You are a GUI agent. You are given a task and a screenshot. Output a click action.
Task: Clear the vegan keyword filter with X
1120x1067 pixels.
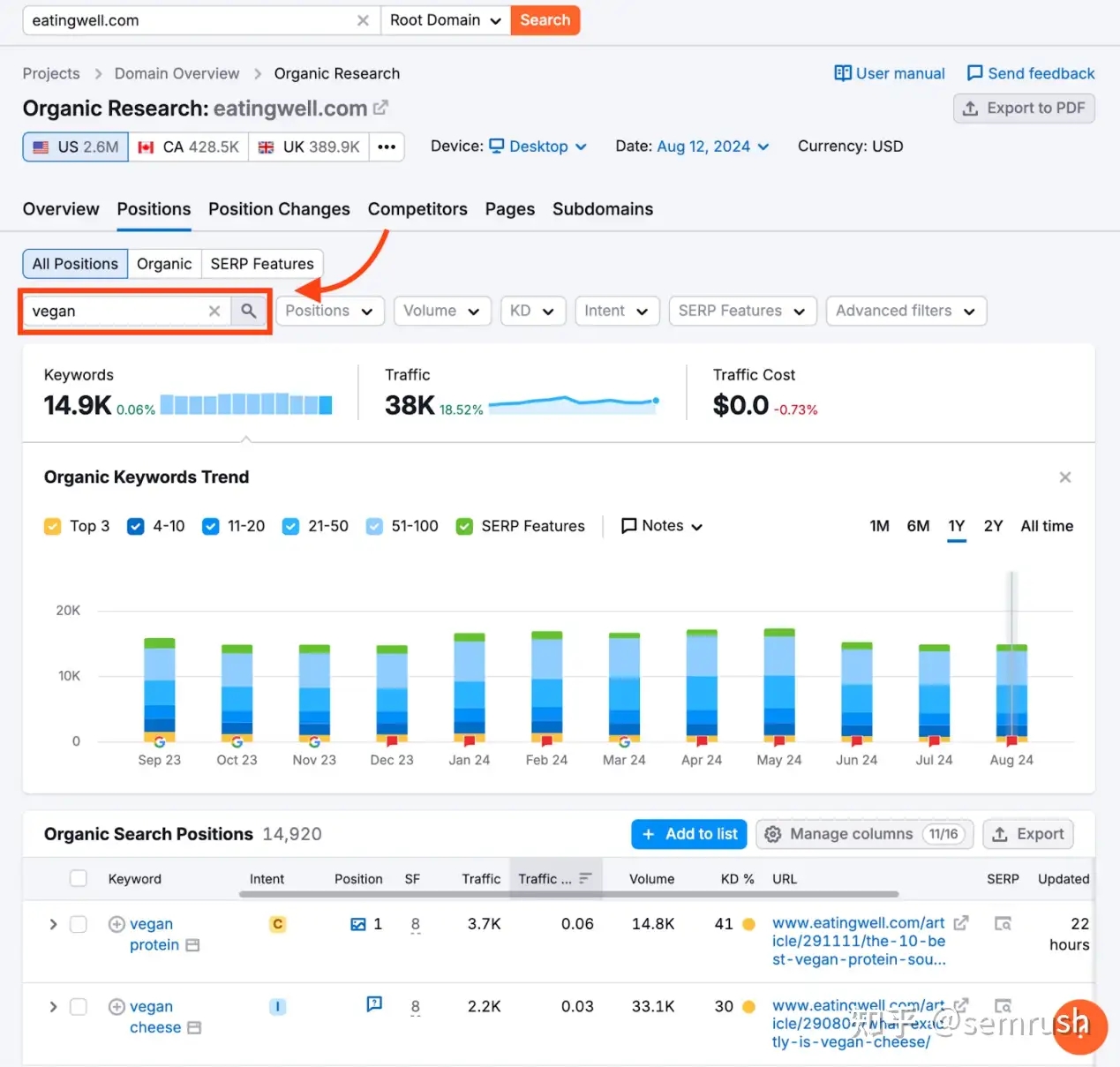coord(214,311)
